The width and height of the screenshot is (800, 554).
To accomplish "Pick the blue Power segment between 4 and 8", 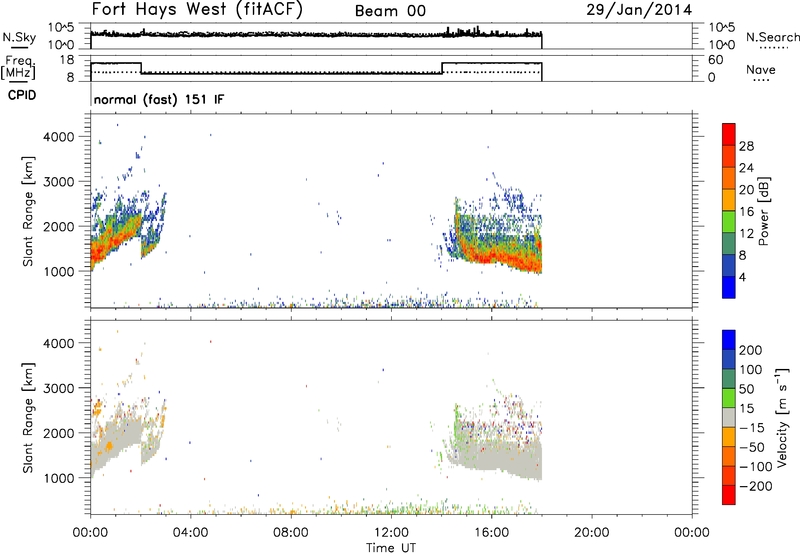I will pyautogui.click(x=729, y=265).
